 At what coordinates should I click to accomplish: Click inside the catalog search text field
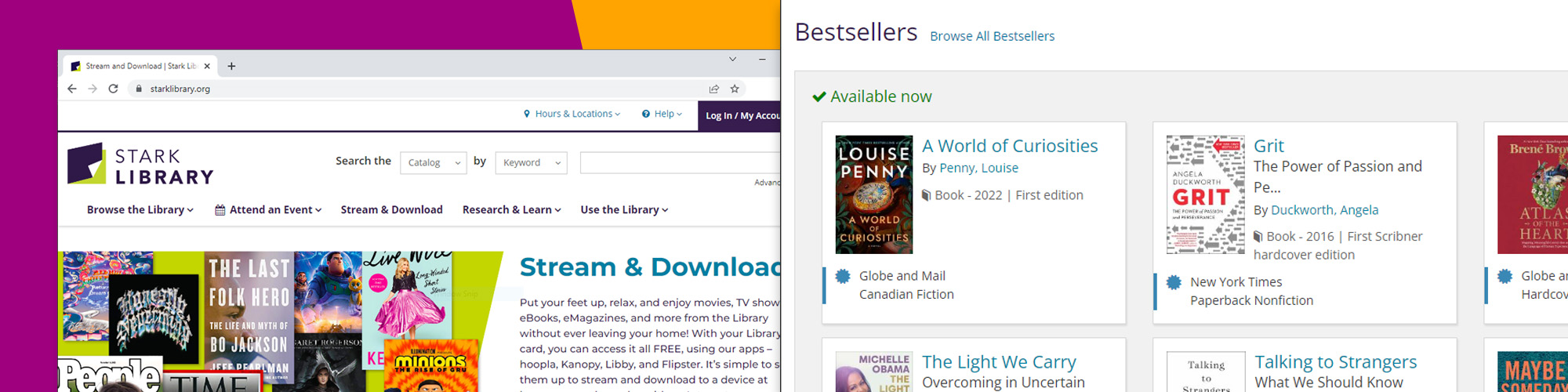coord(680,162)
